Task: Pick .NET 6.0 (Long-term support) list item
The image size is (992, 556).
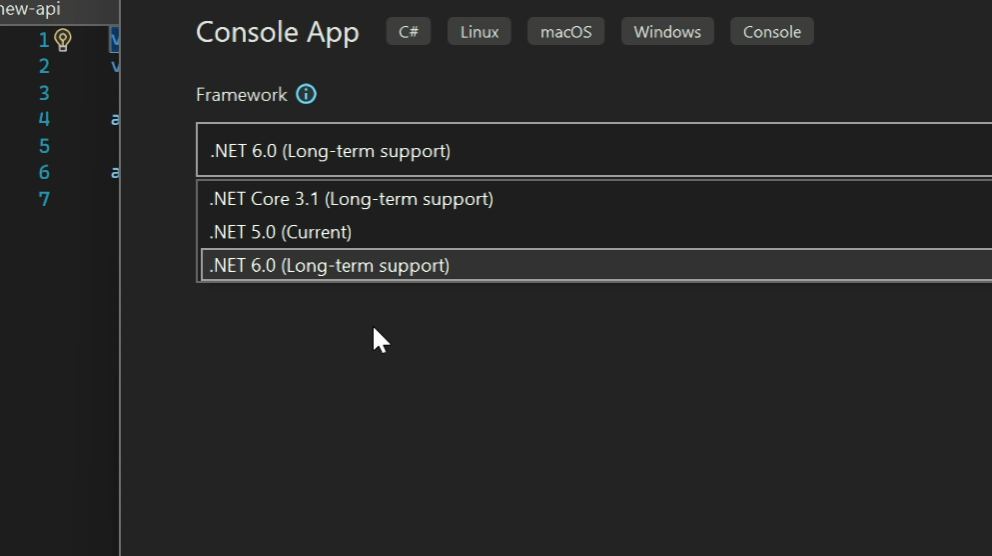Action: pos(329,266)
